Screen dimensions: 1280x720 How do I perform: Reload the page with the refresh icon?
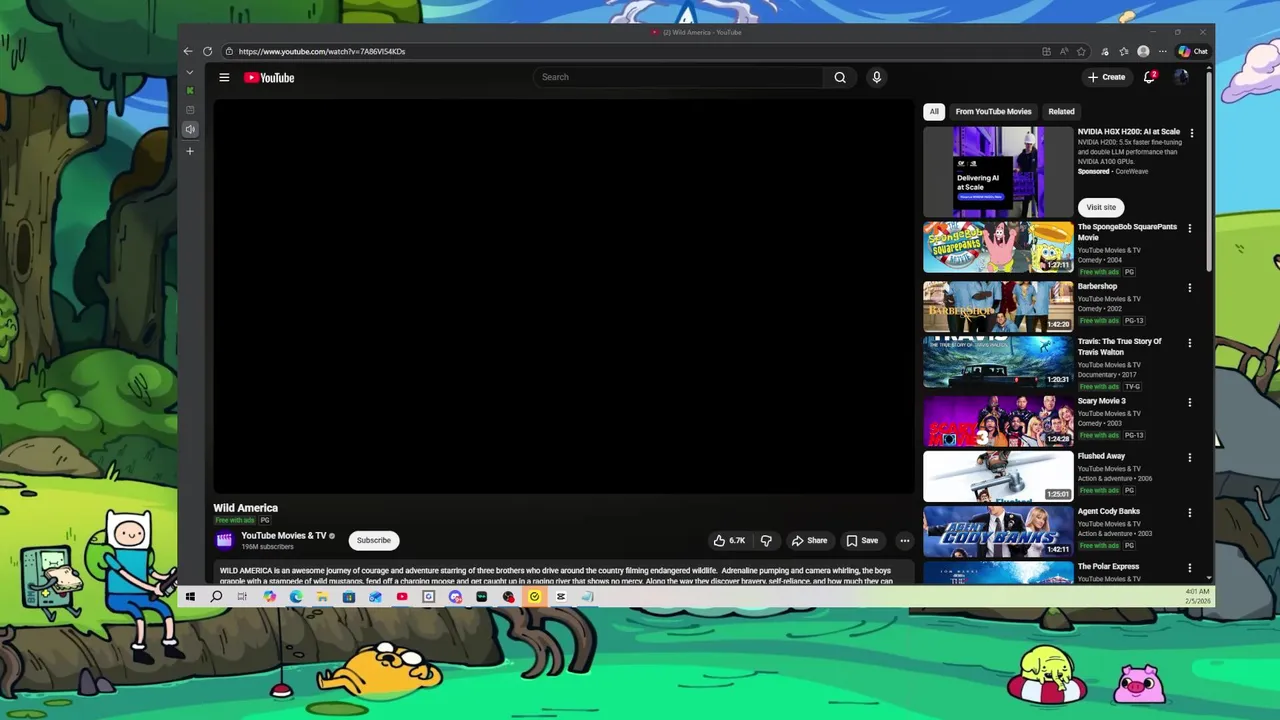pos(207,51)
